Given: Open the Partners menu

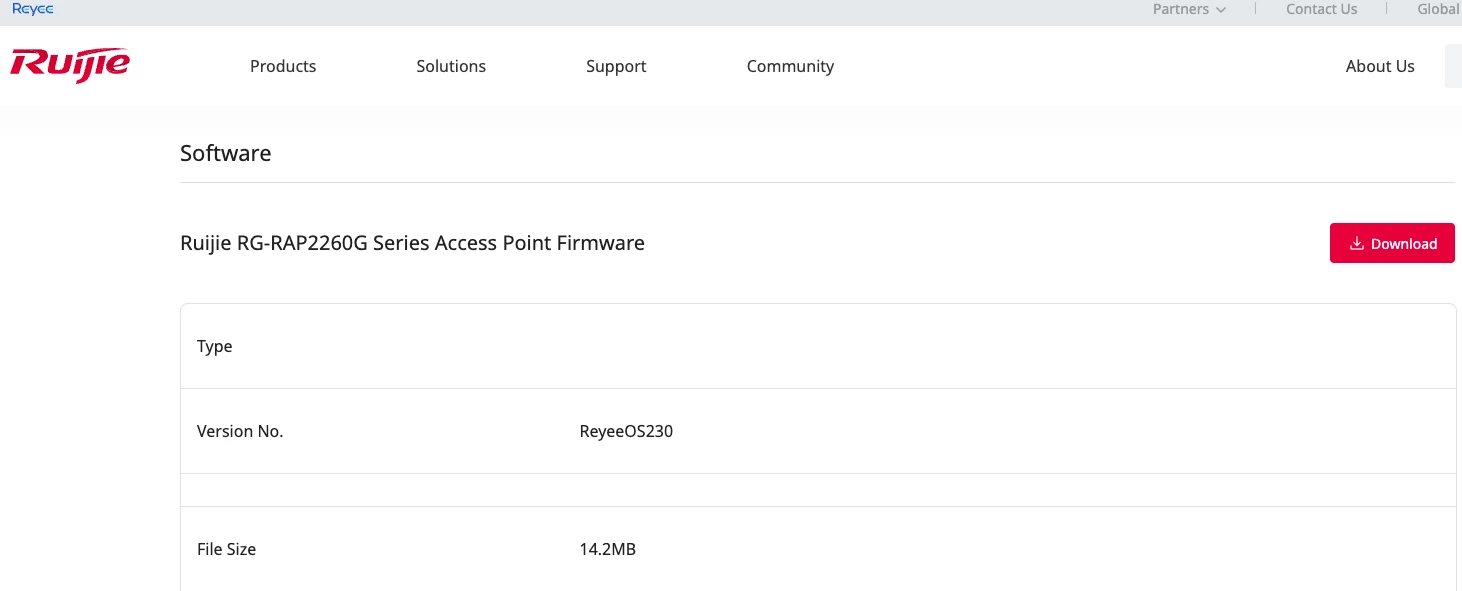Looking at the screenshot, I should [x=1181, y=9].
